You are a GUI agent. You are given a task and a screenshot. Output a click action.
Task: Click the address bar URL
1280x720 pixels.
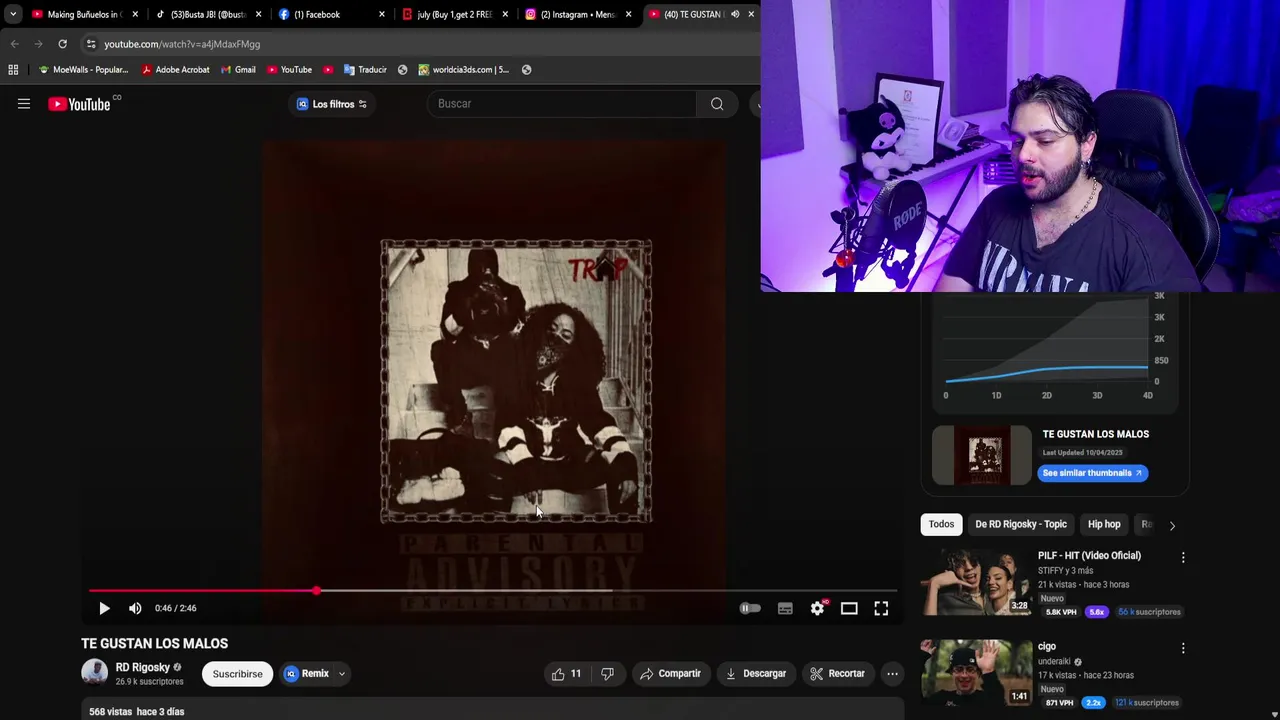tap(182, 44)
